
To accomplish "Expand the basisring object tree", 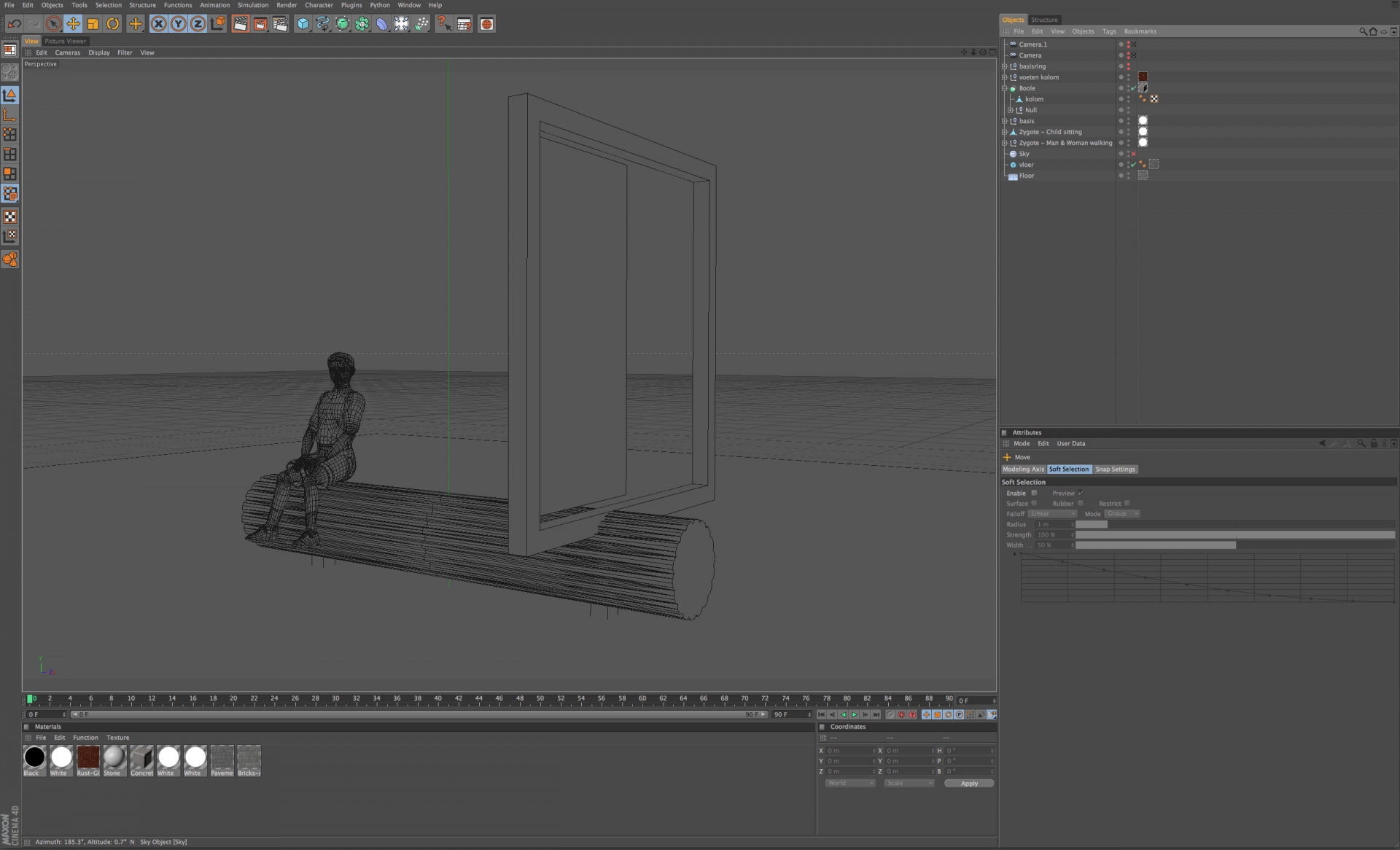I will [x=1004, y=66].
